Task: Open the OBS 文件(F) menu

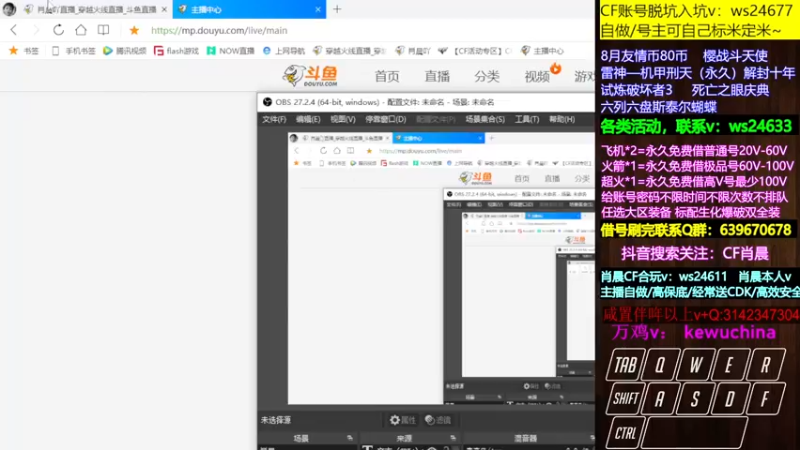Action: click(x=274, y=119)
